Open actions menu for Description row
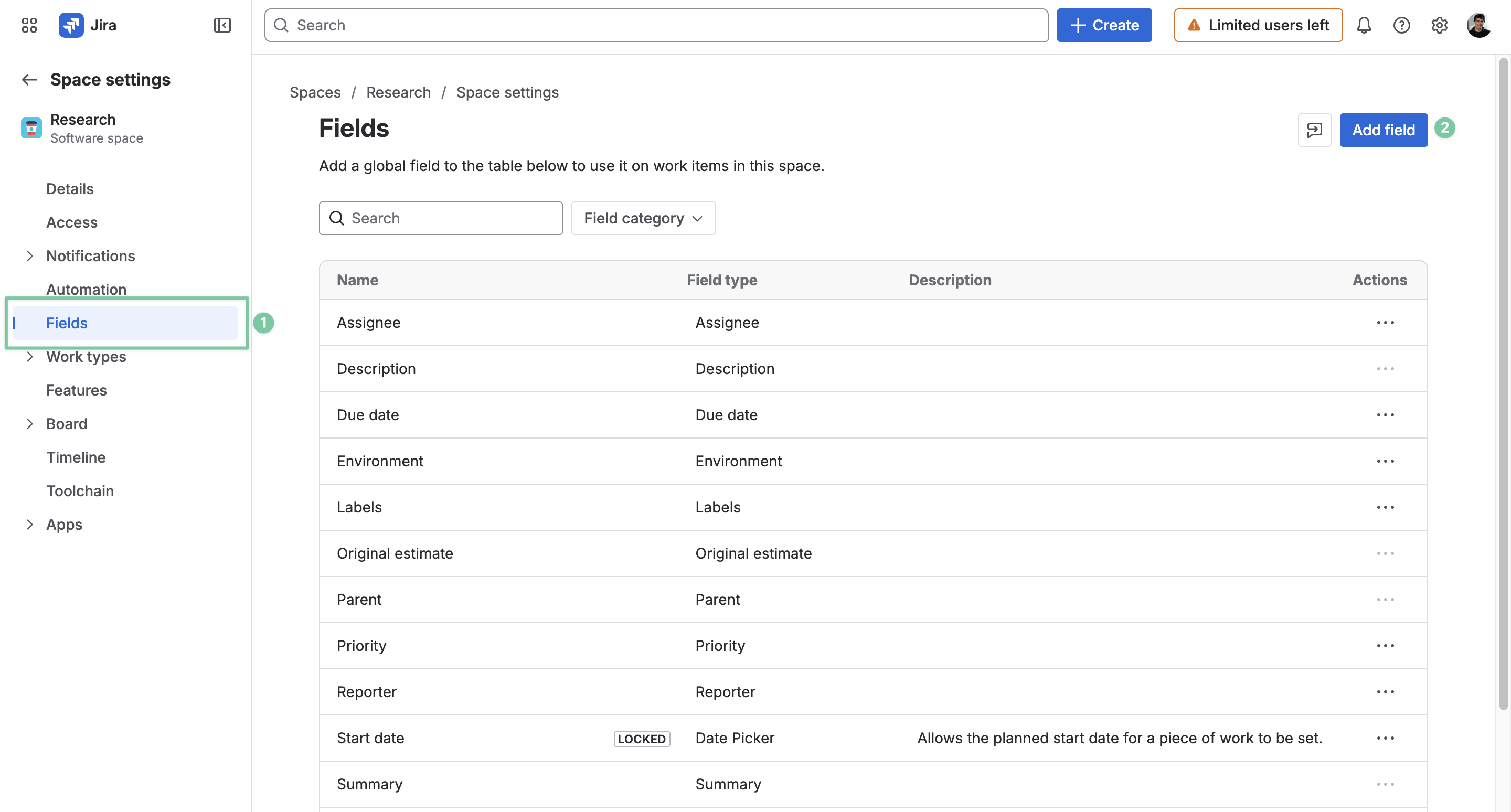The width and height of the screenshot is (1511, 812). (x=1385, y=369)
